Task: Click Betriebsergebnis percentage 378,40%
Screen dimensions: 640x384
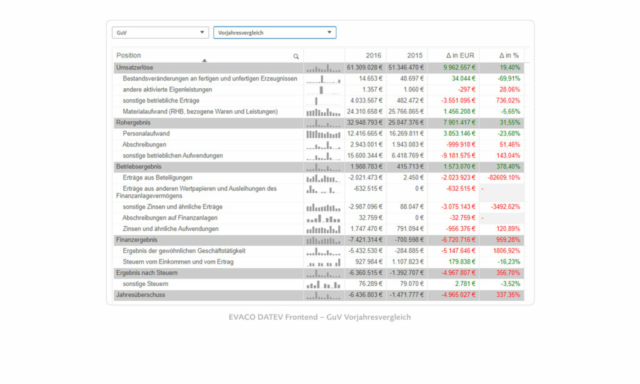Action: click(x=508, y=167)
